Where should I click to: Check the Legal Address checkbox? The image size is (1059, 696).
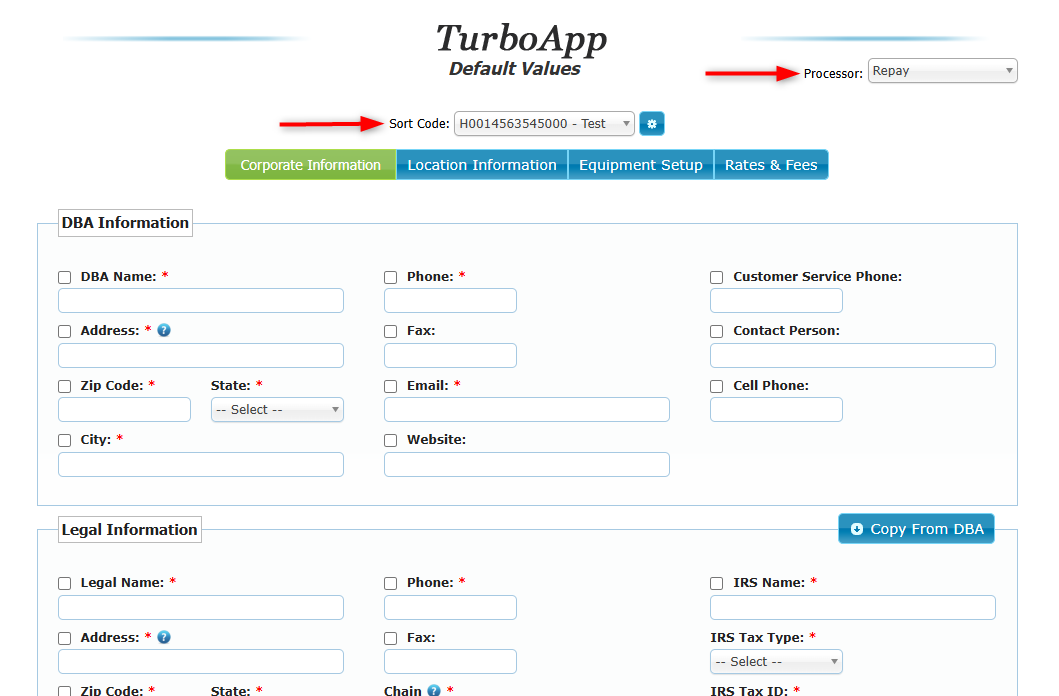coord(65,639)
